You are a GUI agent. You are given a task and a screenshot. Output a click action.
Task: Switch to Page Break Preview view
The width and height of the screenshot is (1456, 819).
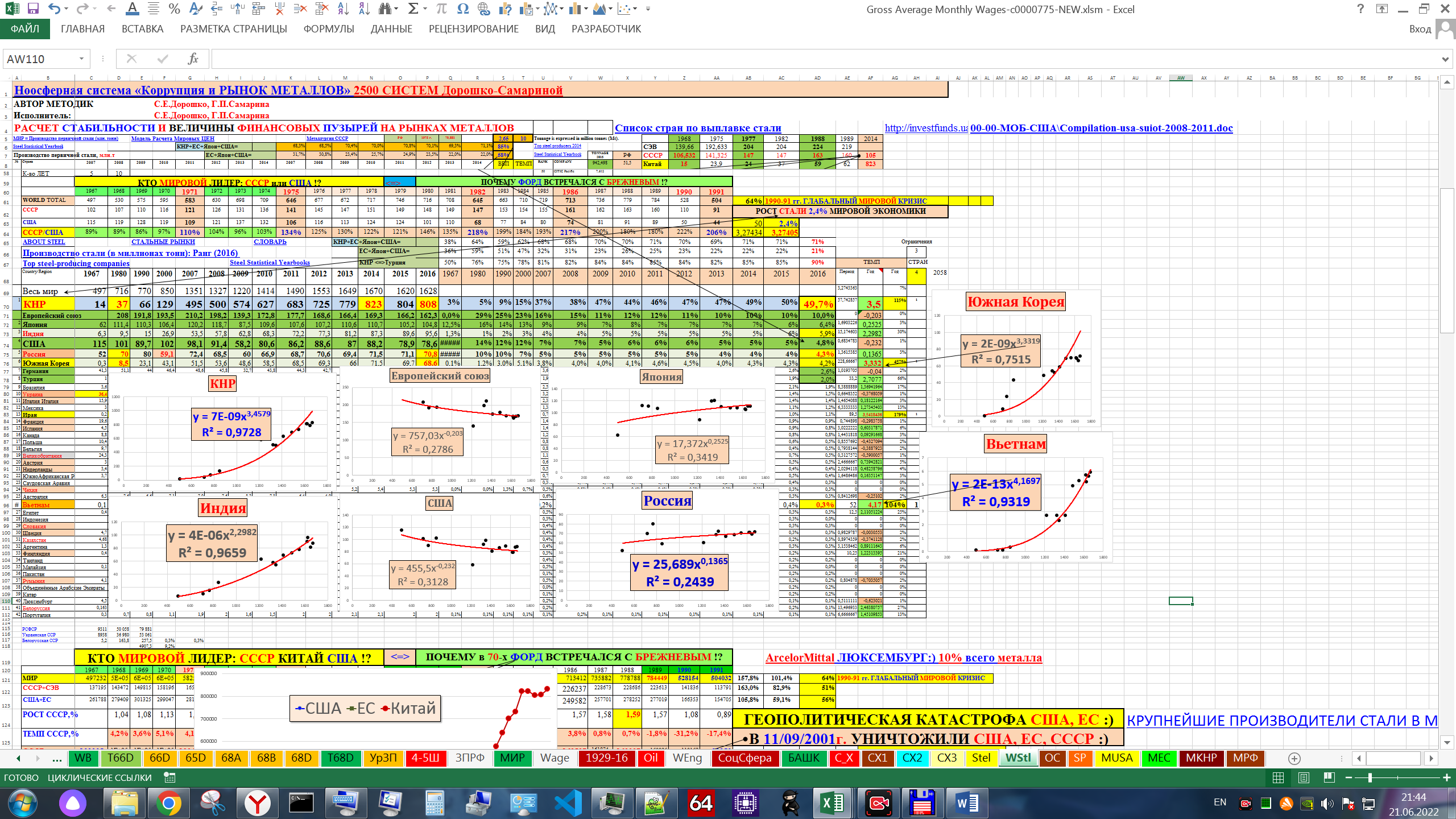click(1329, 777)
